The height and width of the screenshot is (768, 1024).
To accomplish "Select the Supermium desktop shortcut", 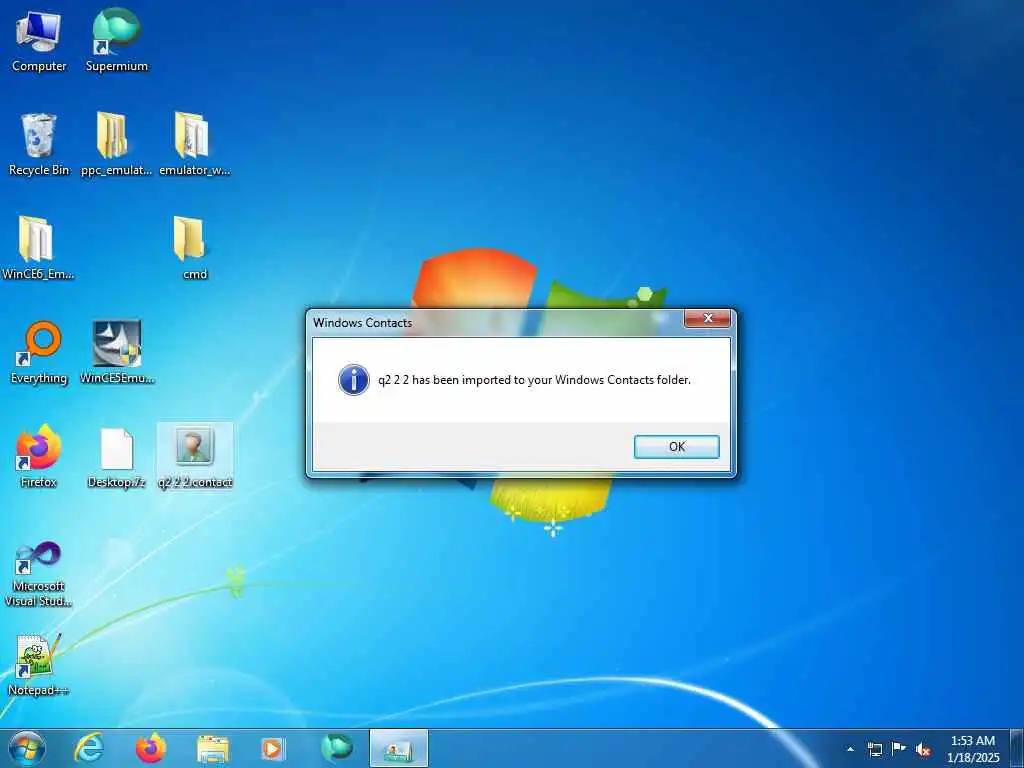I will (x=117, y=40).
